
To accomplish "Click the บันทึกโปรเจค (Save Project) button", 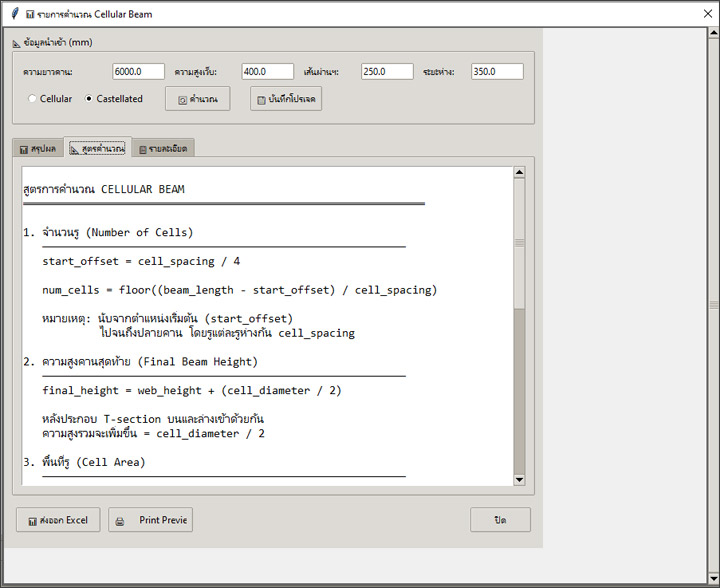I will pyautogui.click(x=286, y=99).
